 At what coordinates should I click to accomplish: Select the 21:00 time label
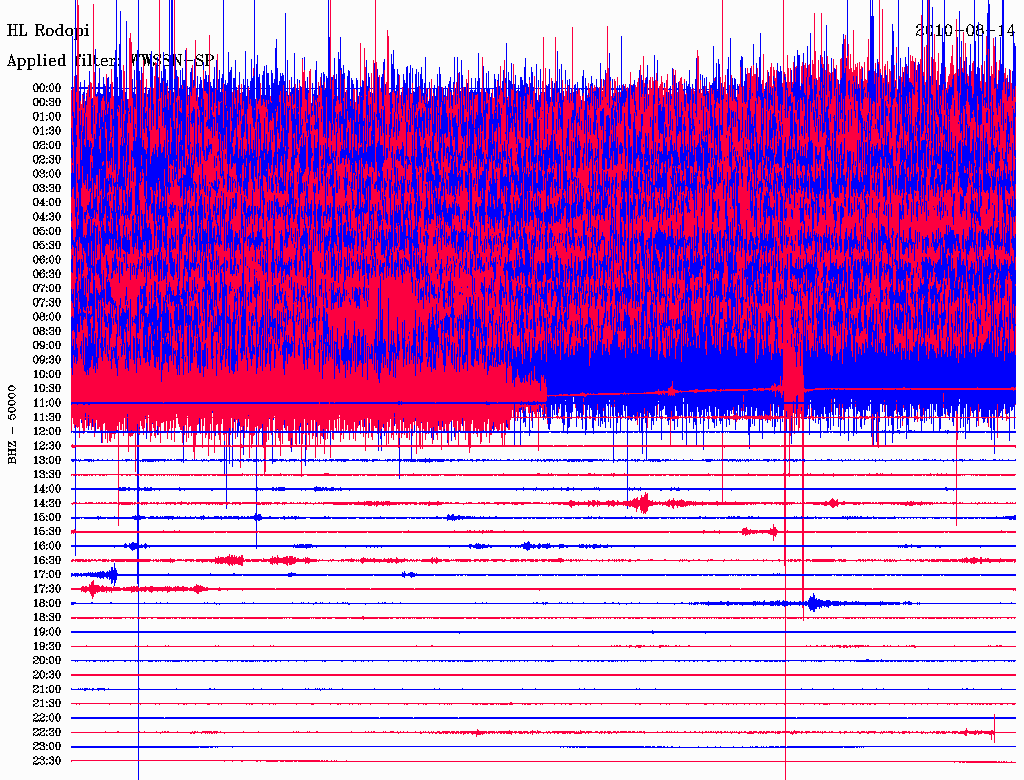coord(47,689)
